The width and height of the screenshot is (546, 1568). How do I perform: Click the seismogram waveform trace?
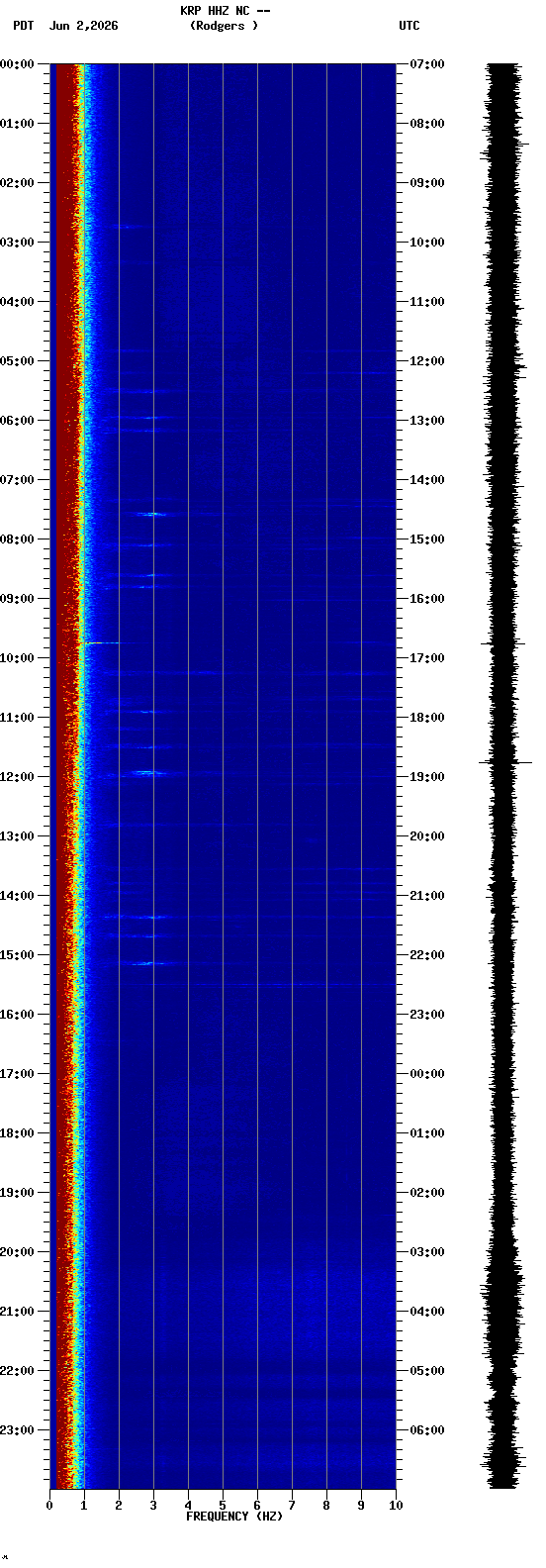tap(503, 776)
